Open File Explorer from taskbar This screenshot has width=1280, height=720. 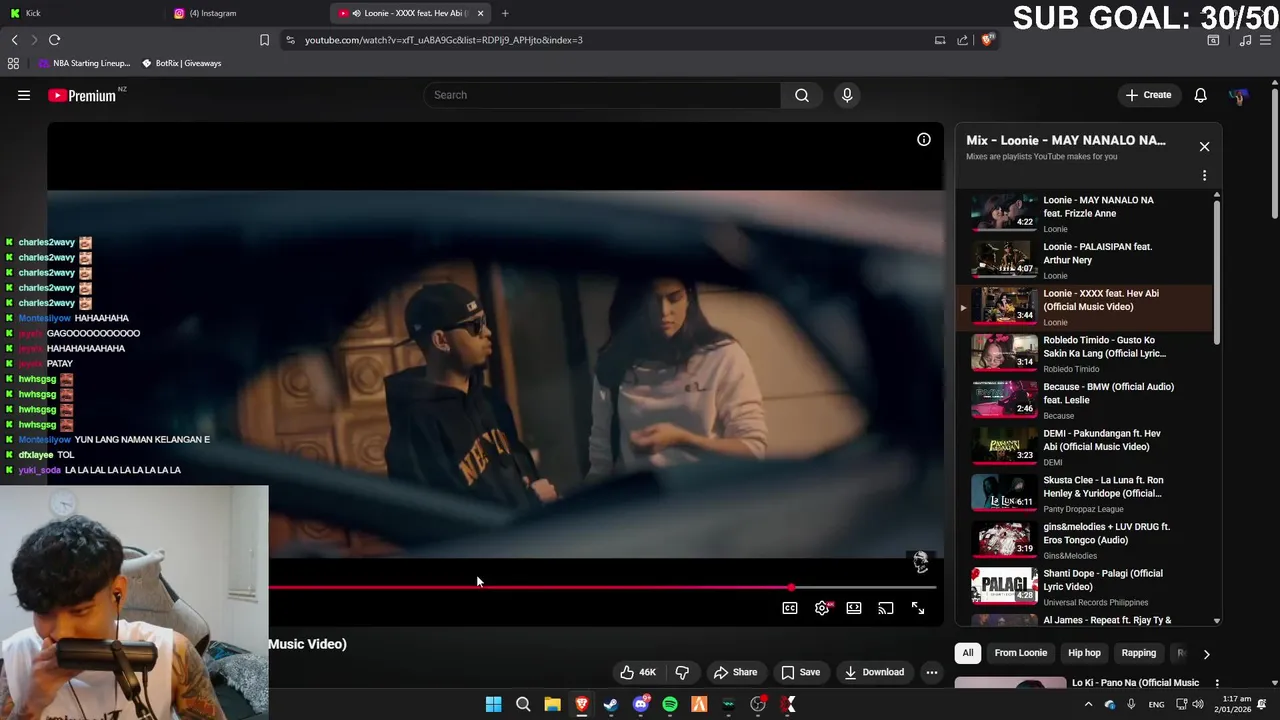[552, 705]
